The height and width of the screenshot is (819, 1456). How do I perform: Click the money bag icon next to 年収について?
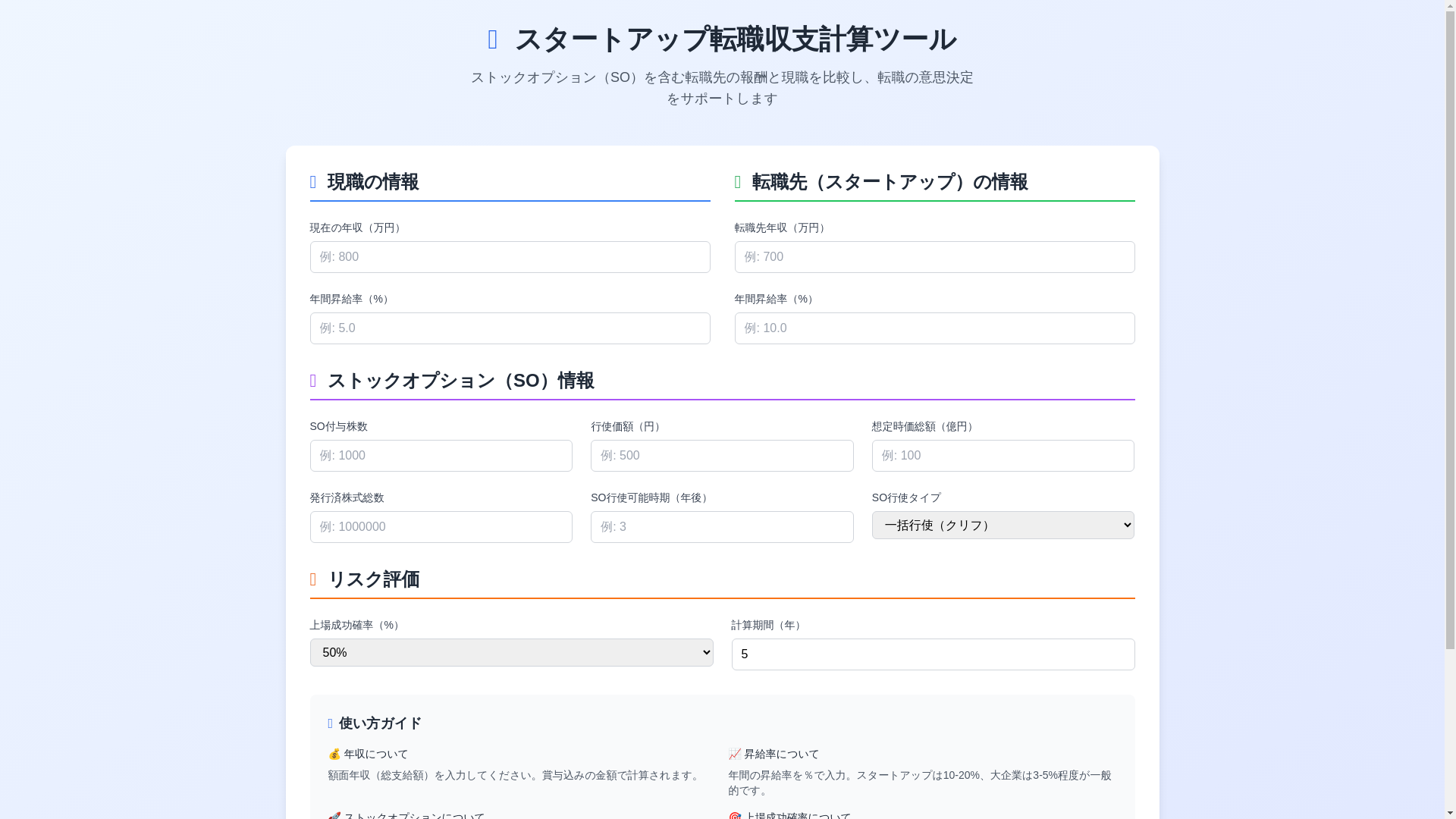pyautogui.click(x=334, y=754)
